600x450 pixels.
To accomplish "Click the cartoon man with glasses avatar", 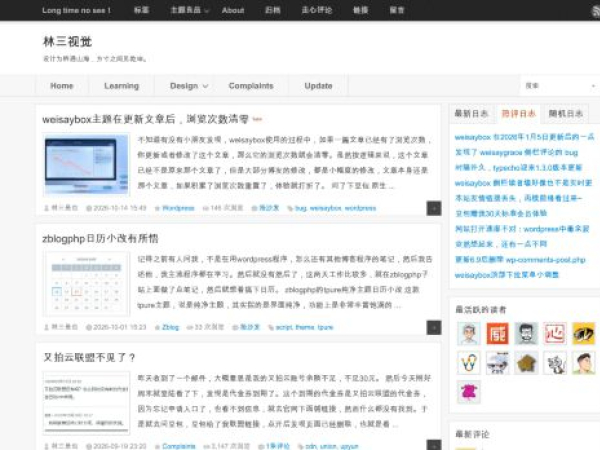I will [x=469, y=333].
